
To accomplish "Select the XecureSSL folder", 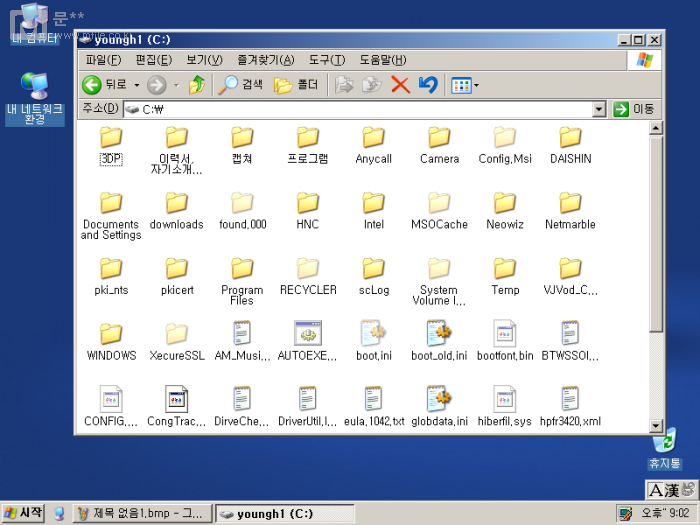I will pyautogui.click(x=176, y=343).
